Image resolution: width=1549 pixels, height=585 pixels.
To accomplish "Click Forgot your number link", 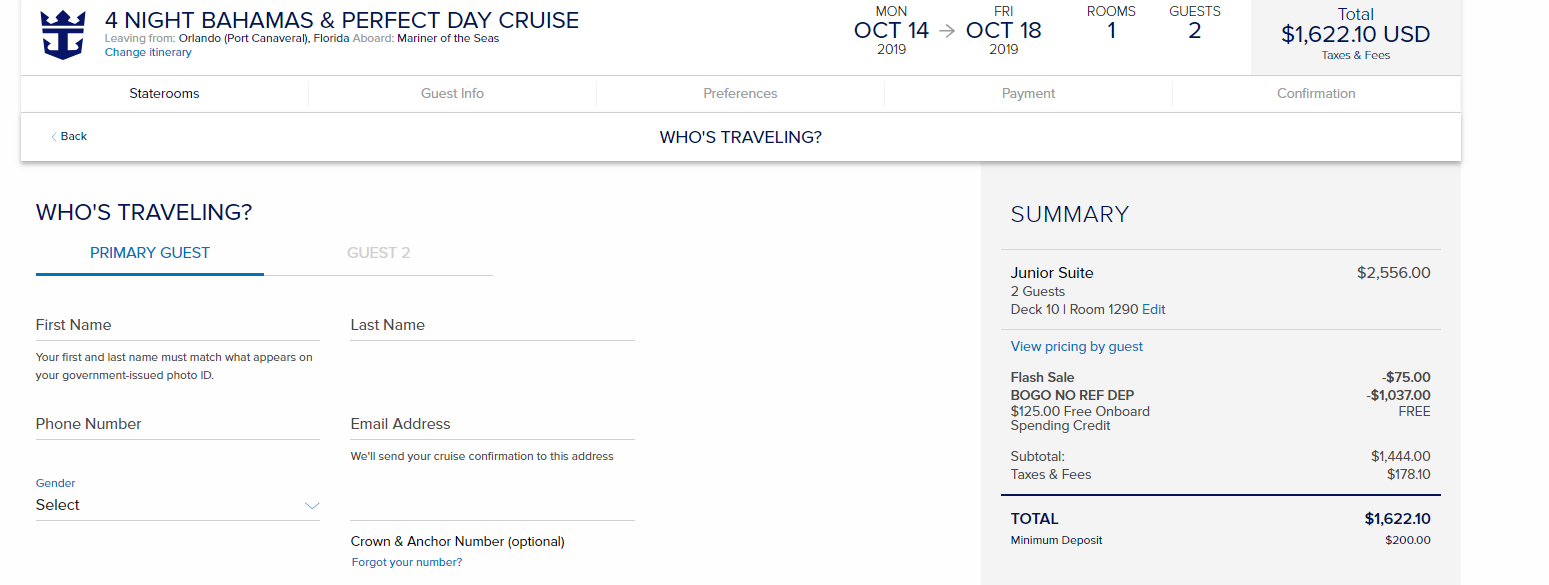I will [407, 562].
